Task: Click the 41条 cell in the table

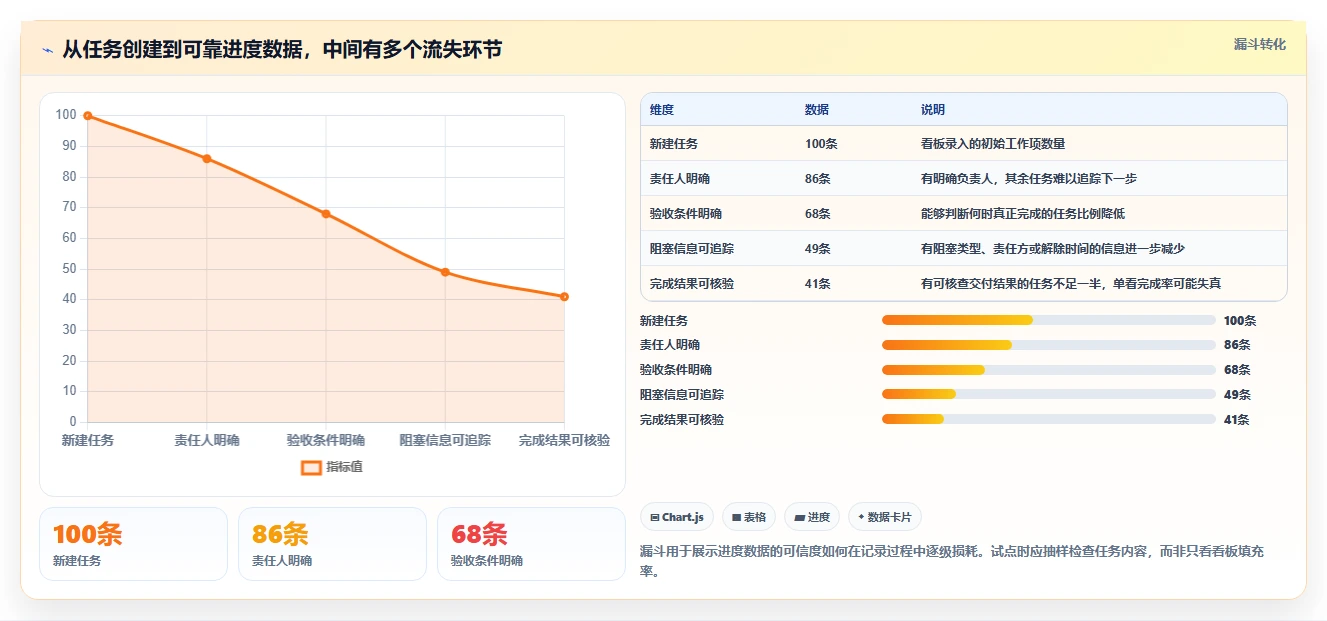Action: (x=818, y=284)
